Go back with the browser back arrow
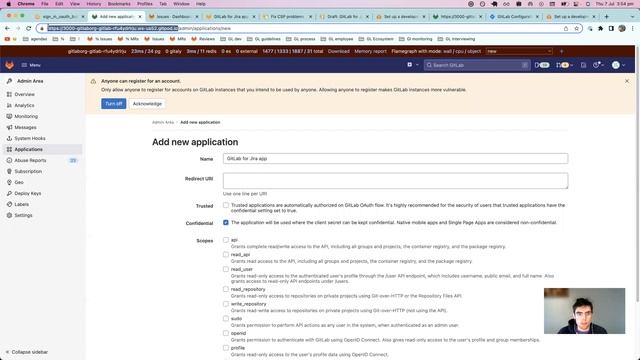Viewport: 640px width, 360px height. coord(7,28)
